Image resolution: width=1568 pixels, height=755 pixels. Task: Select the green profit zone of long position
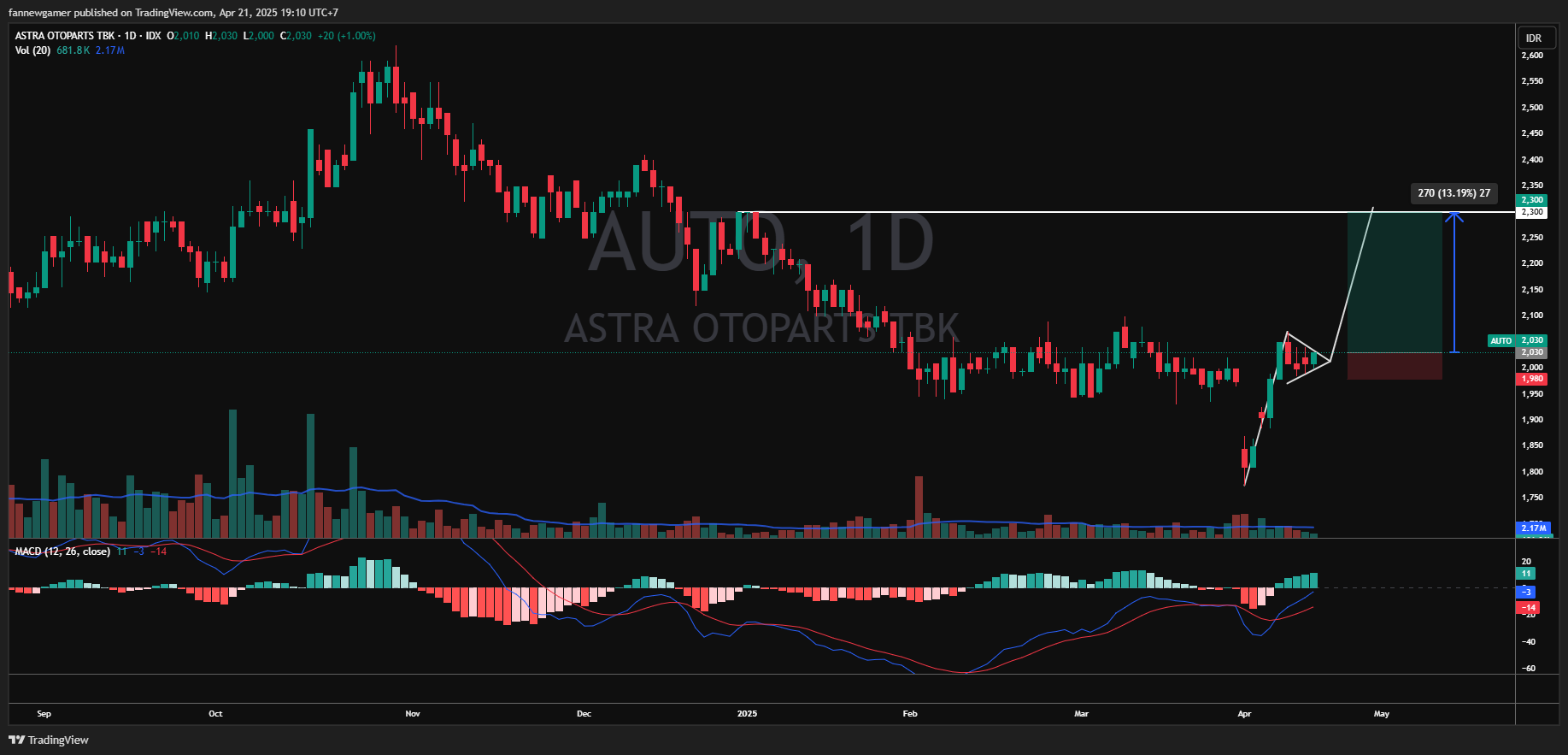1395,282
